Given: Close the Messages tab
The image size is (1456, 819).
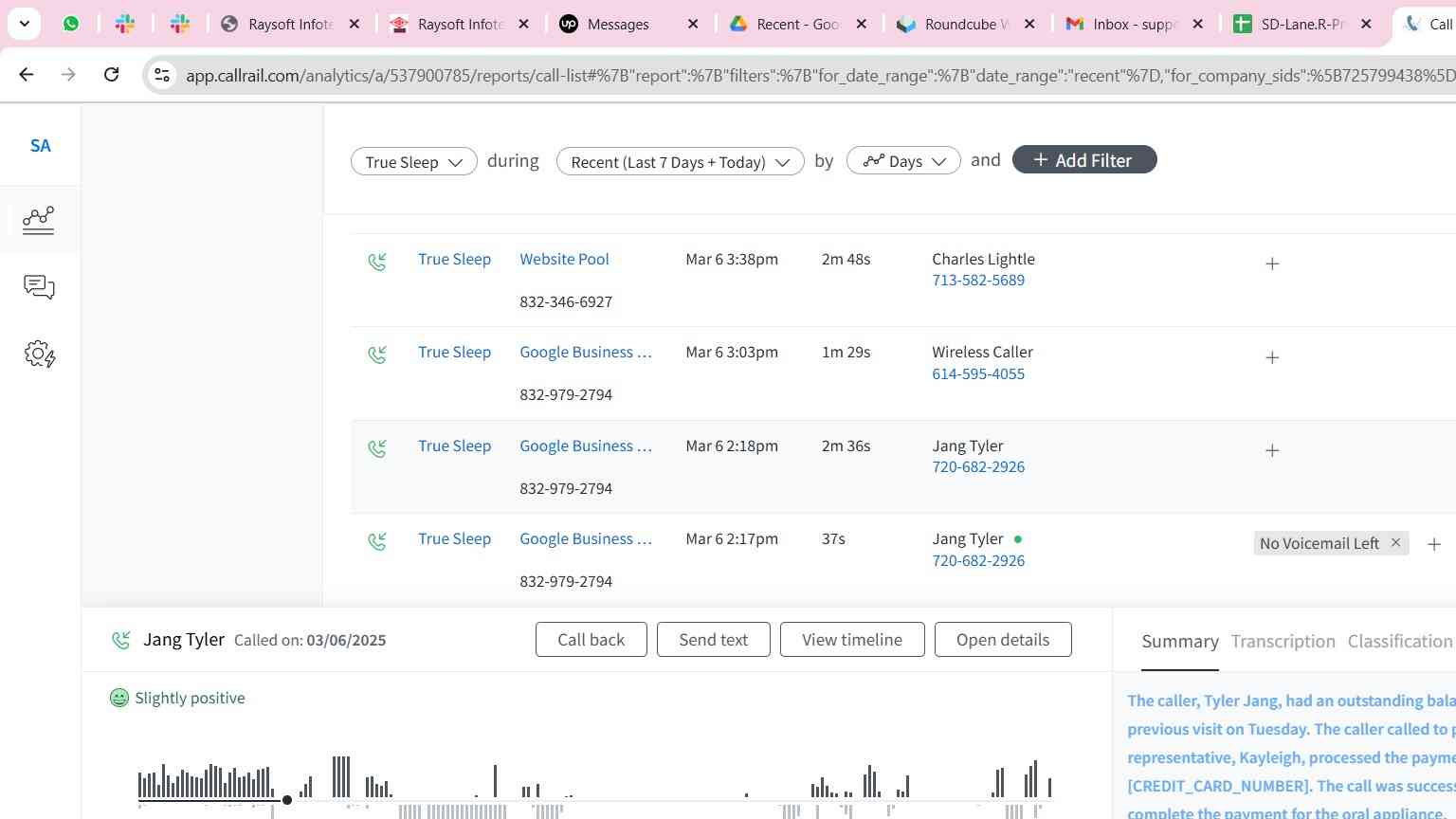Looking at the screenshot, I should pyautogui.click(x=693, y=24).
